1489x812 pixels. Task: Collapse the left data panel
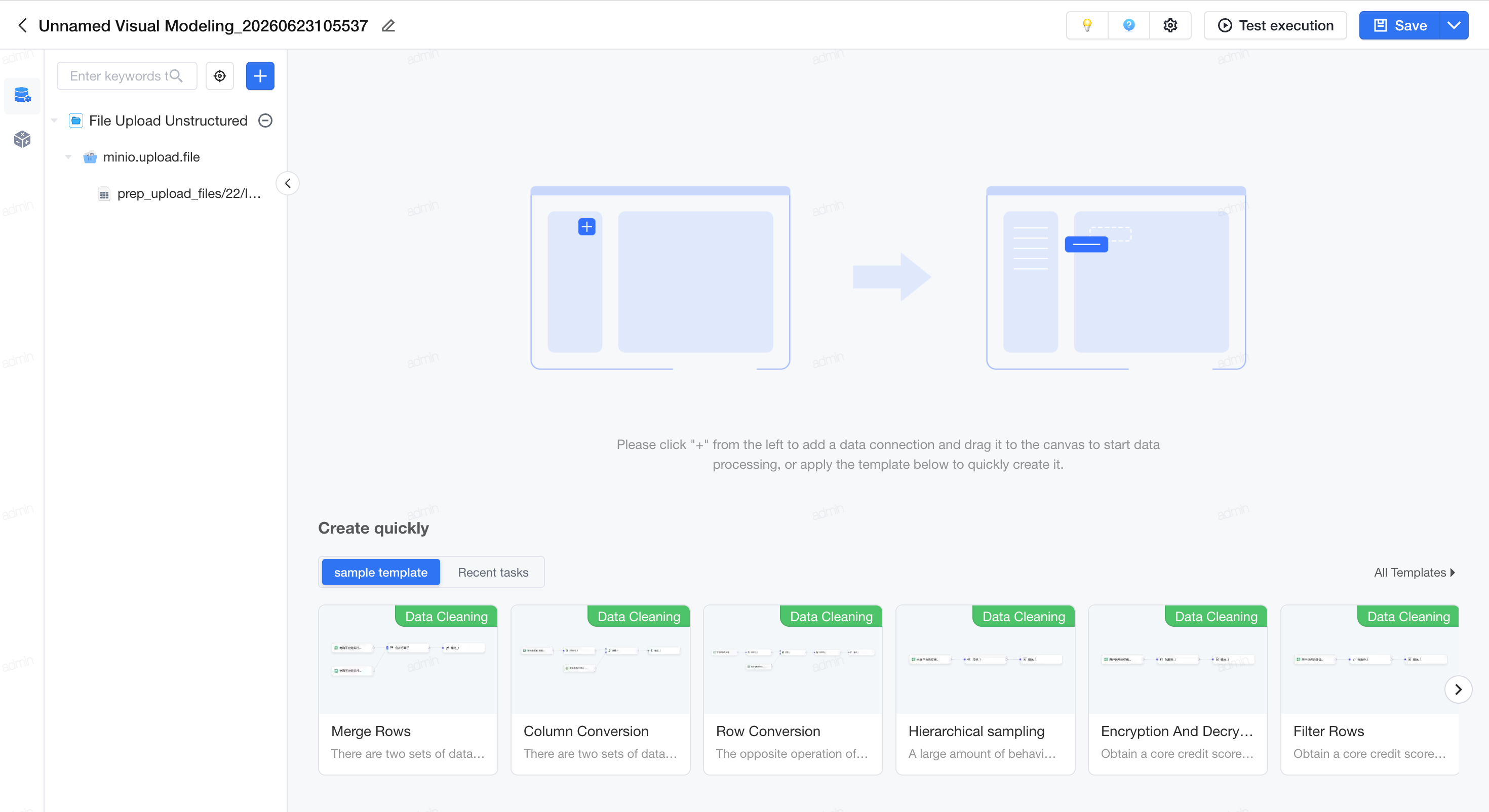point(287,183)
